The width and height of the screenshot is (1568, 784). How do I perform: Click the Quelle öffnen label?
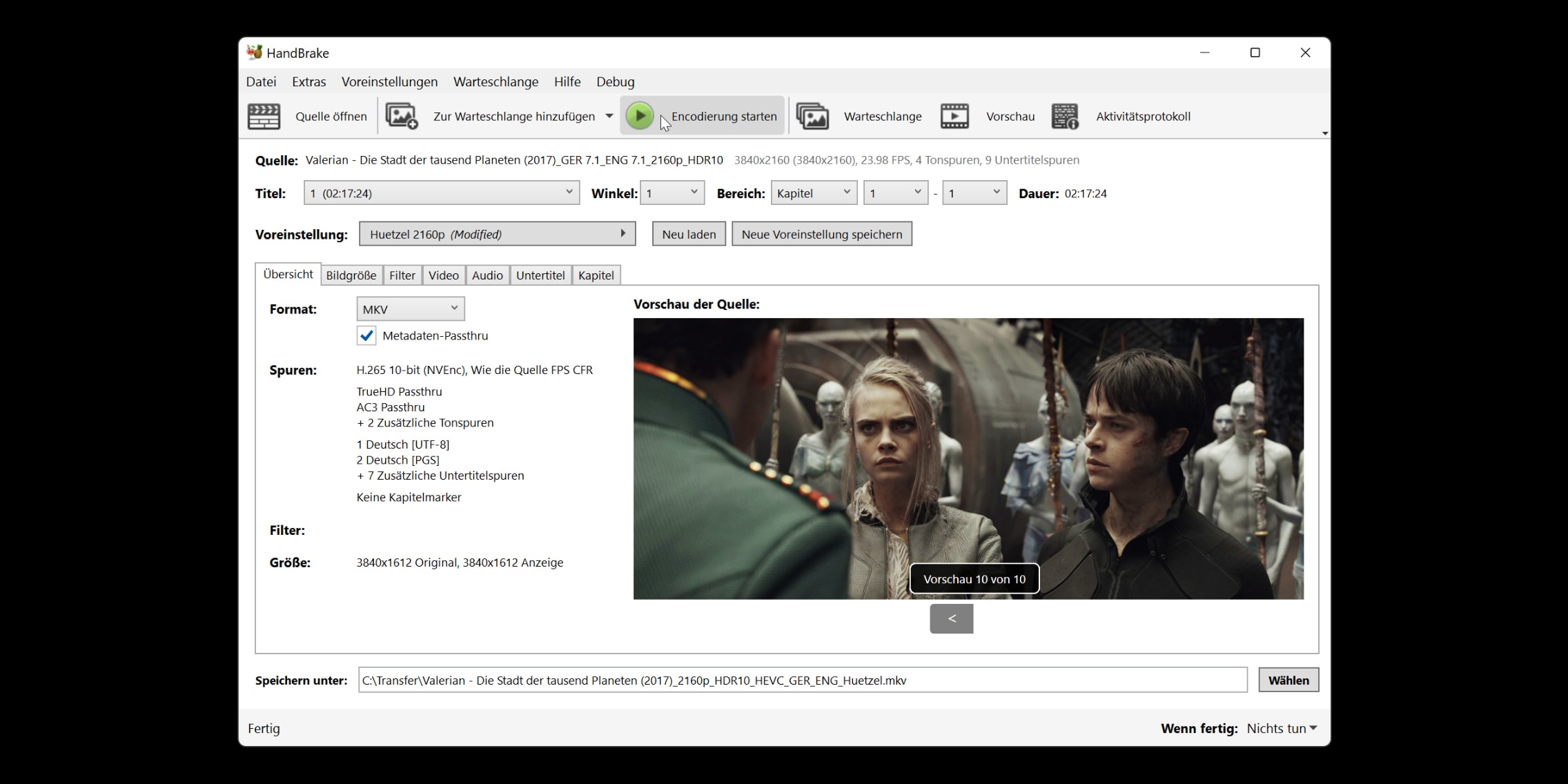point(331,116)
